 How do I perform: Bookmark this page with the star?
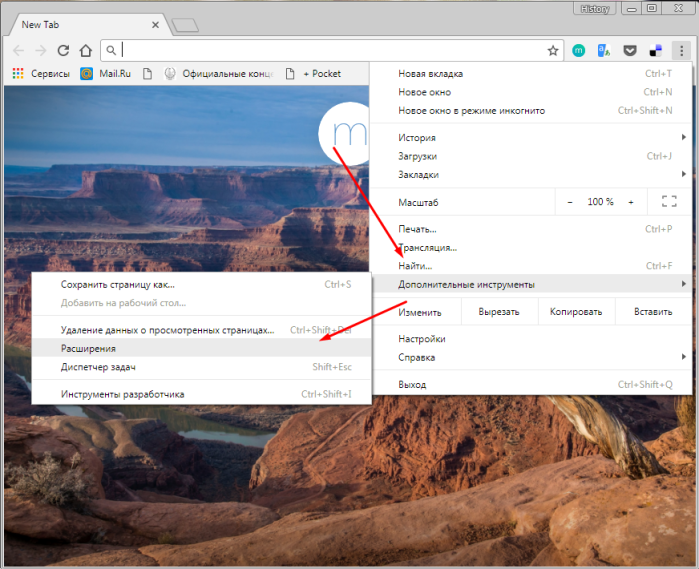pyautogui.click(x=553, y=51)
